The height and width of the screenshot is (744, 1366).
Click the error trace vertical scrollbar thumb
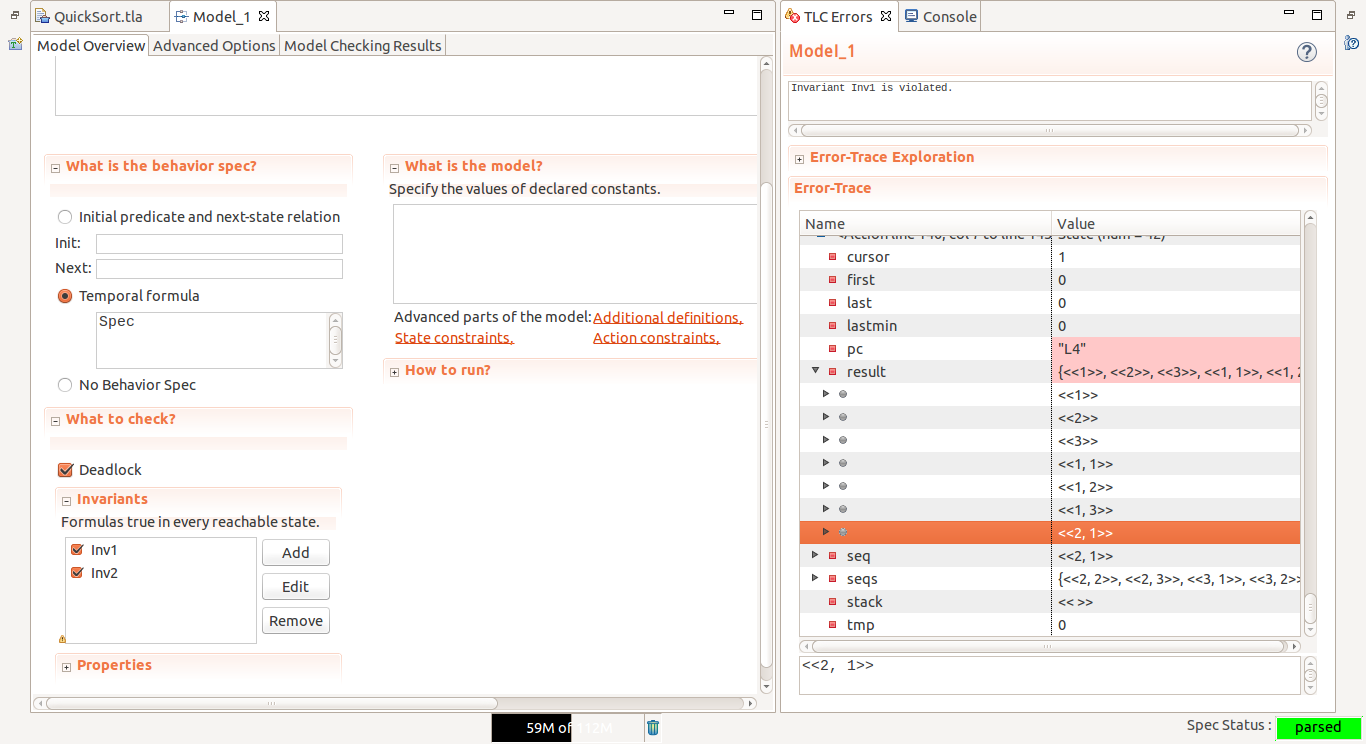tap(1310, 608)
